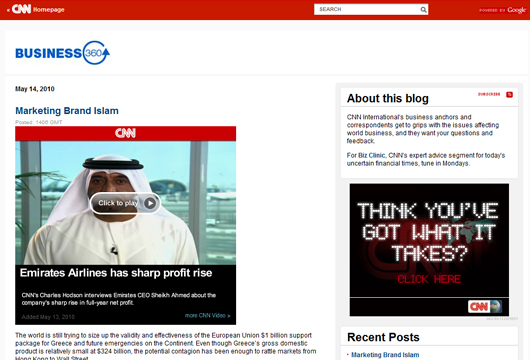Screen dimensions: 530x360
Task: Open the Biz Clinic link
Action: point(371,155)
